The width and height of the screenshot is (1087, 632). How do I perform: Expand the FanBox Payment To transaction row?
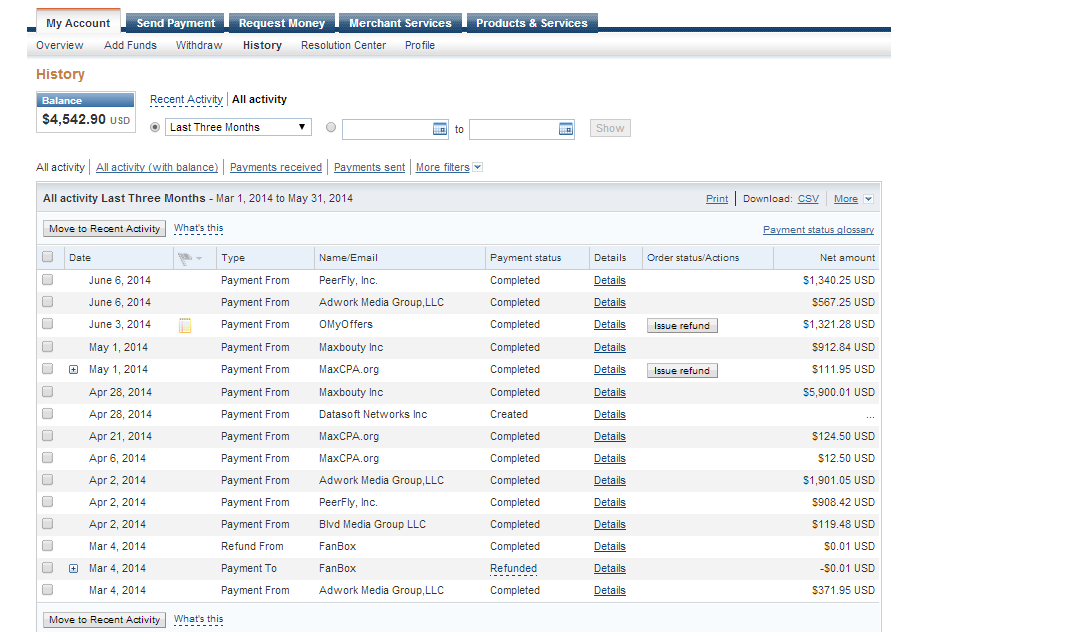pyautogui.click(x=73, y=568)
